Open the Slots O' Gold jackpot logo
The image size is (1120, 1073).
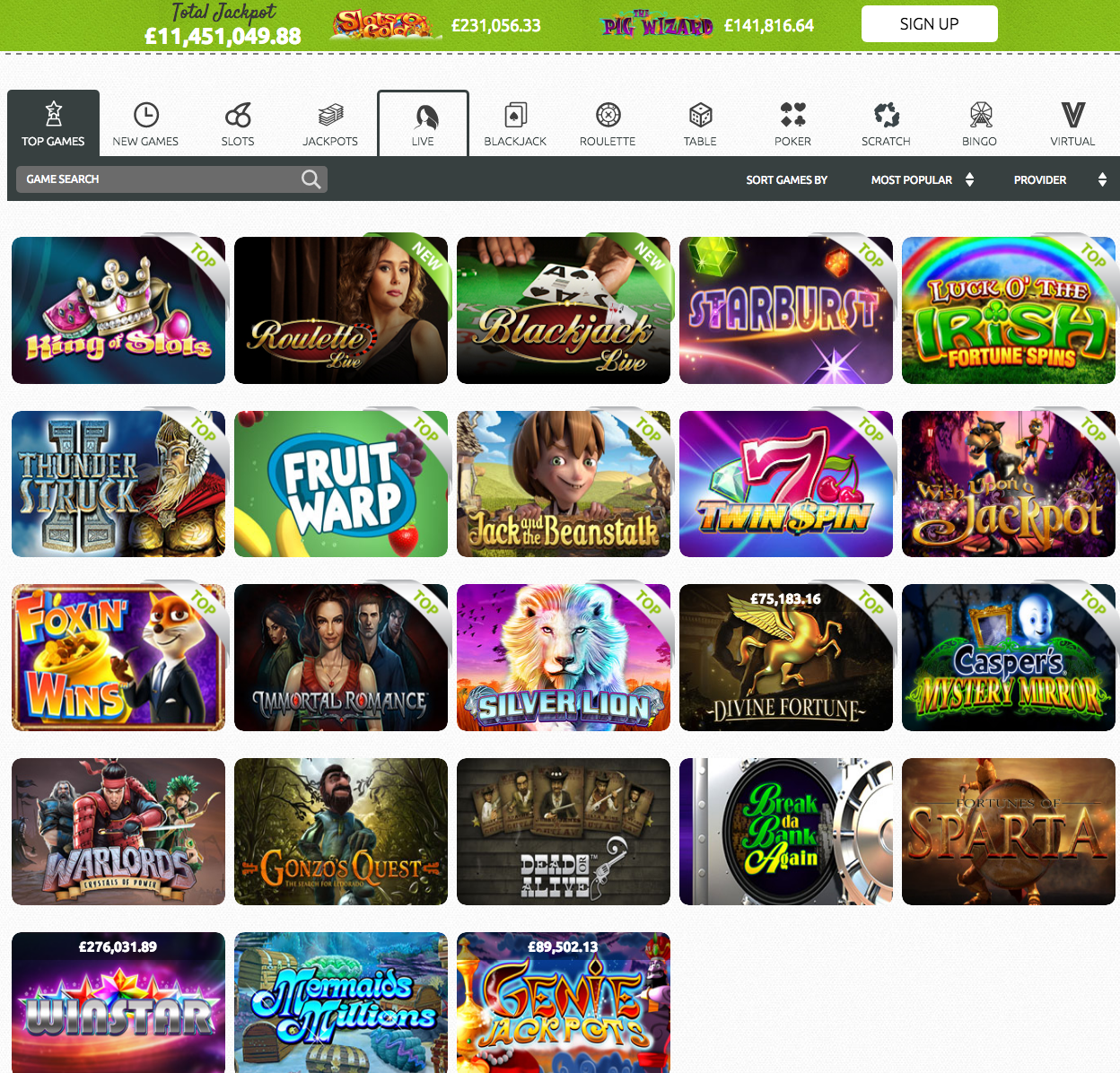tap(388, 24)
